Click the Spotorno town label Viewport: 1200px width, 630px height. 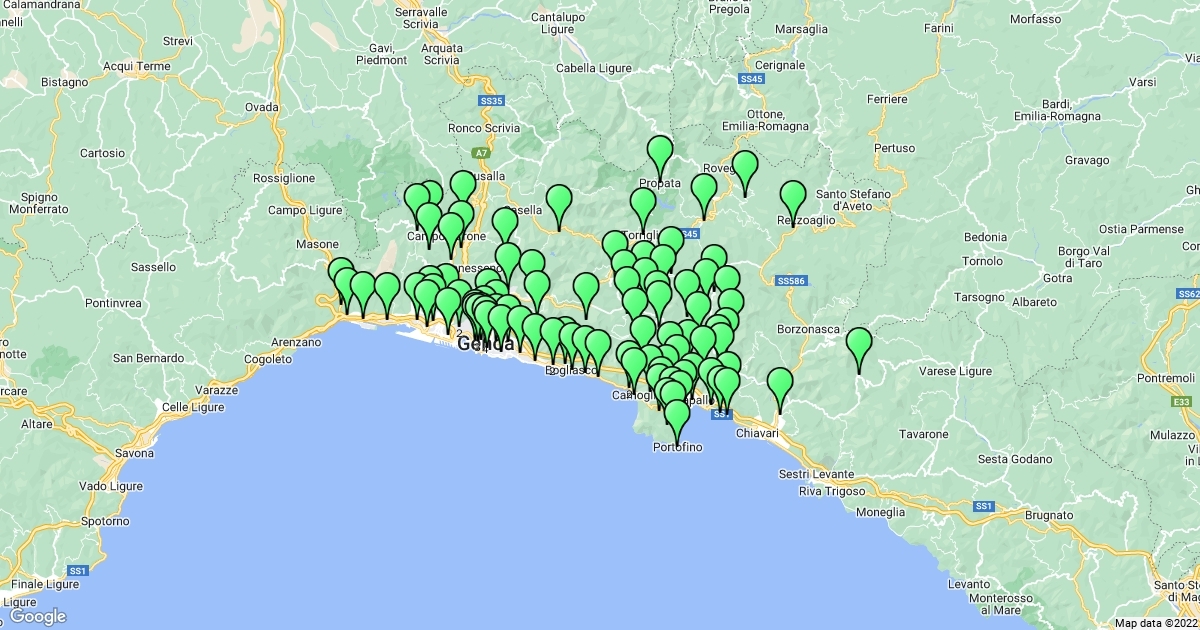pyautogui.click(x=105, y=521)
